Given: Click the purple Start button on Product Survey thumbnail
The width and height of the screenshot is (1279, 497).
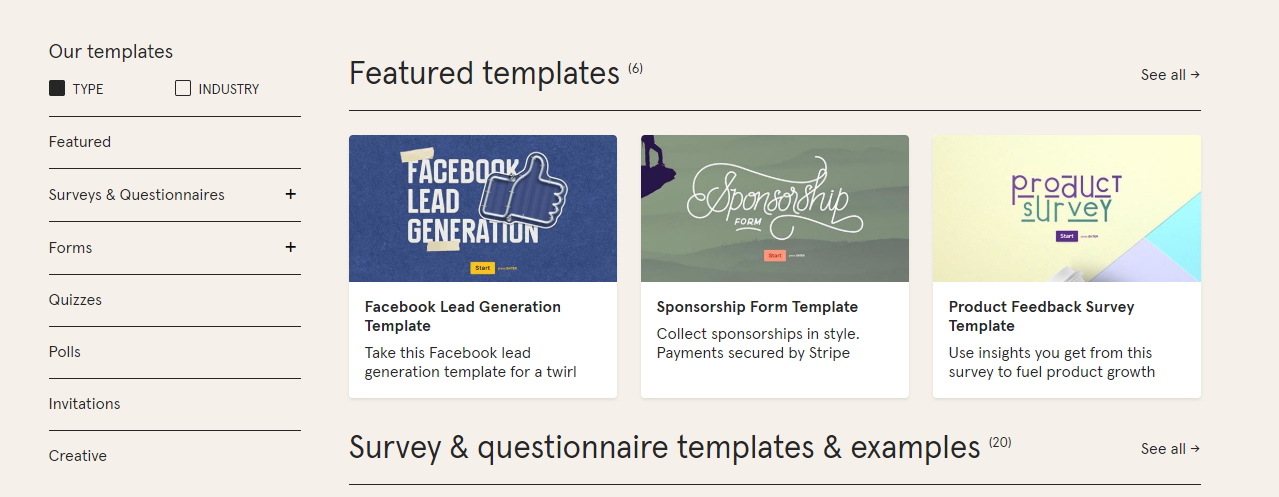Looking at the screenshot, I should pos(1066,237).
